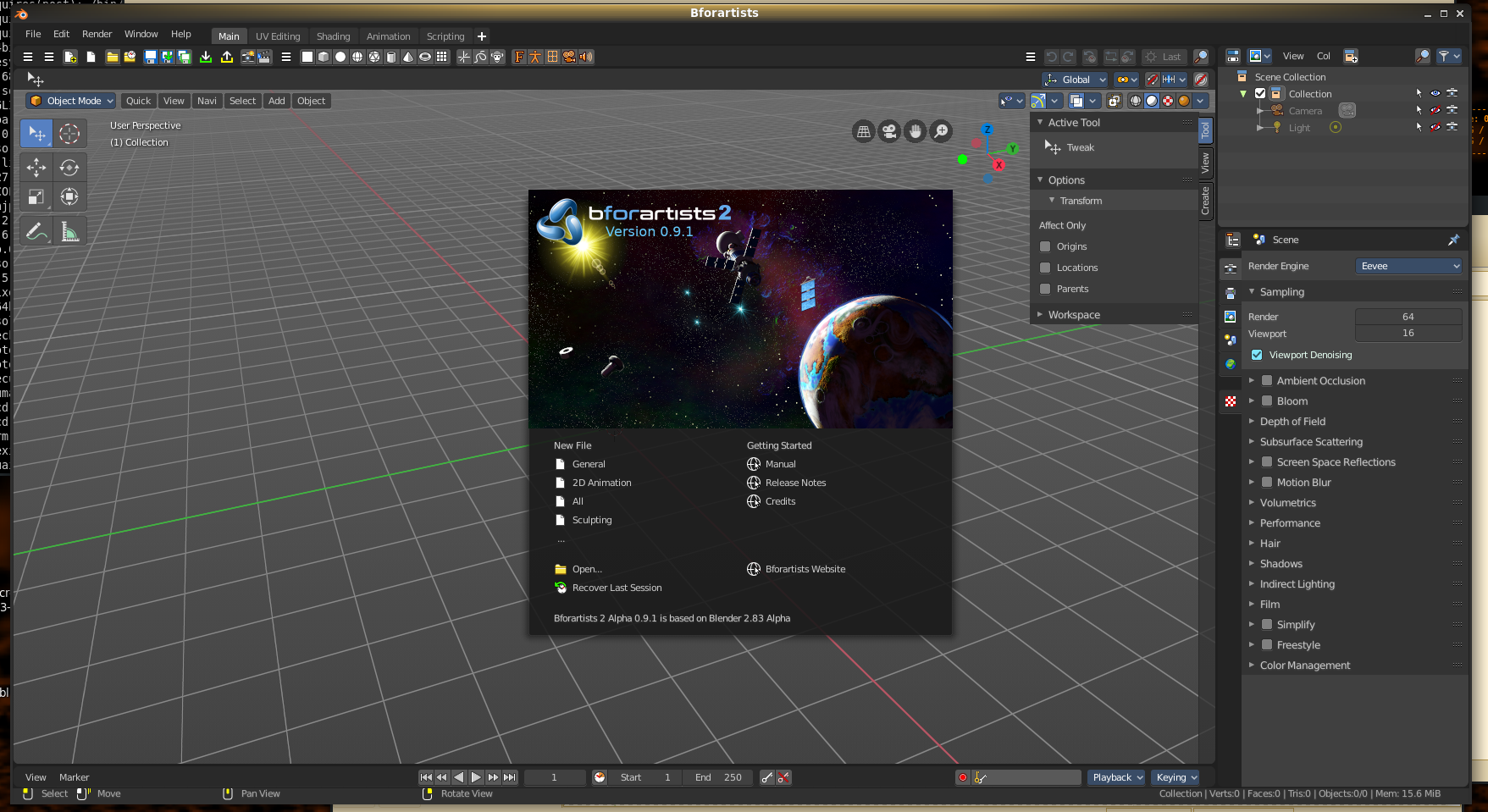Click the zoom magnifier viewport icon
This screenshot has height=812, width=1488.
[x=941, y=131]
